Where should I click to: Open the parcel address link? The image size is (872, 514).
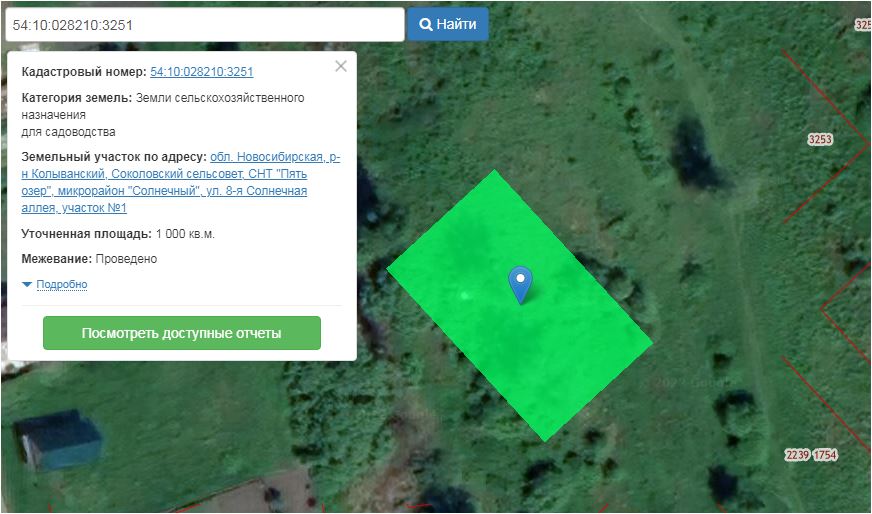180,182
